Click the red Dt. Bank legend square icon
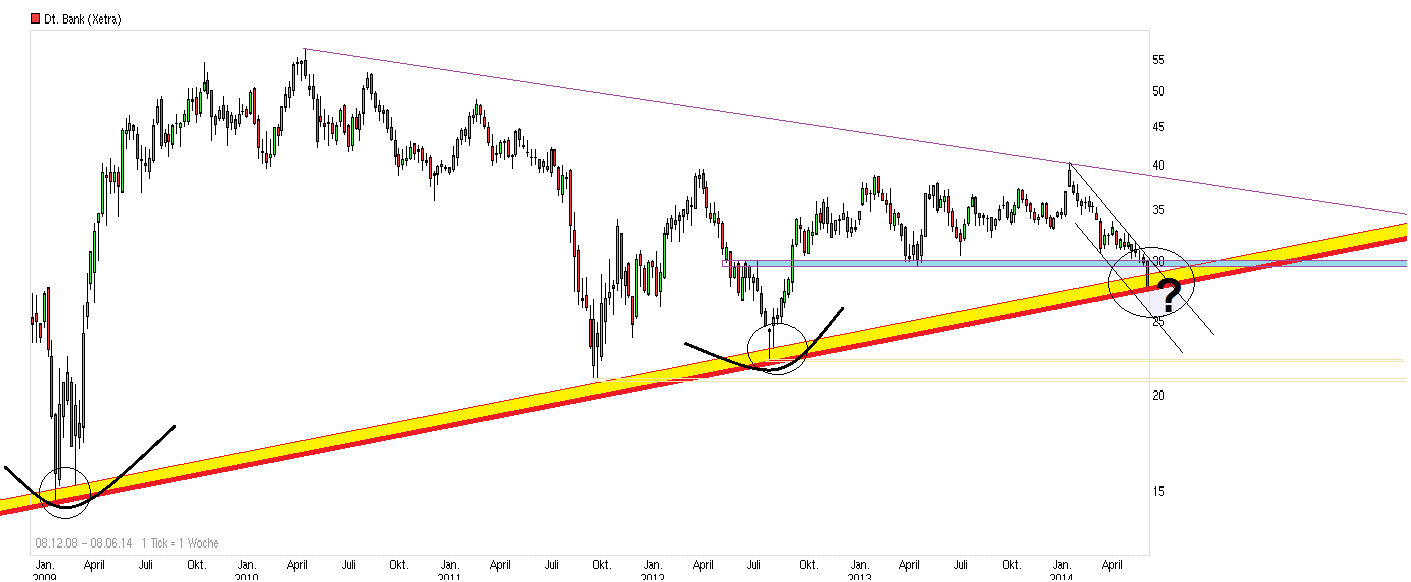Viewport: 1411px width, 582px height. click(33, 17)
